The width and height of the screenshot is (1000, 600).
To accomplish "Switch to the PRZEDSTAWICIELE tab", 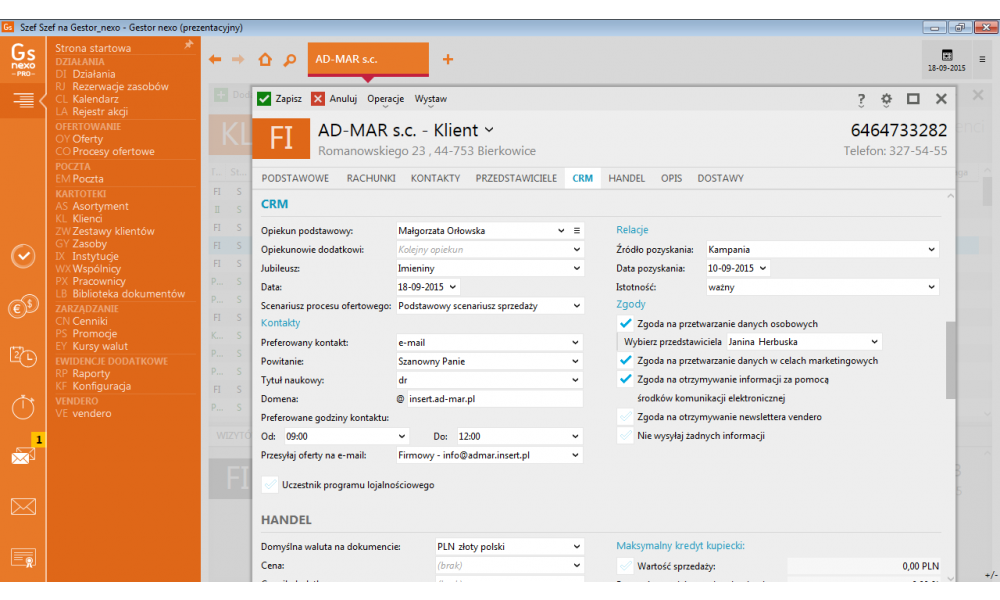I will pos(516,179).
